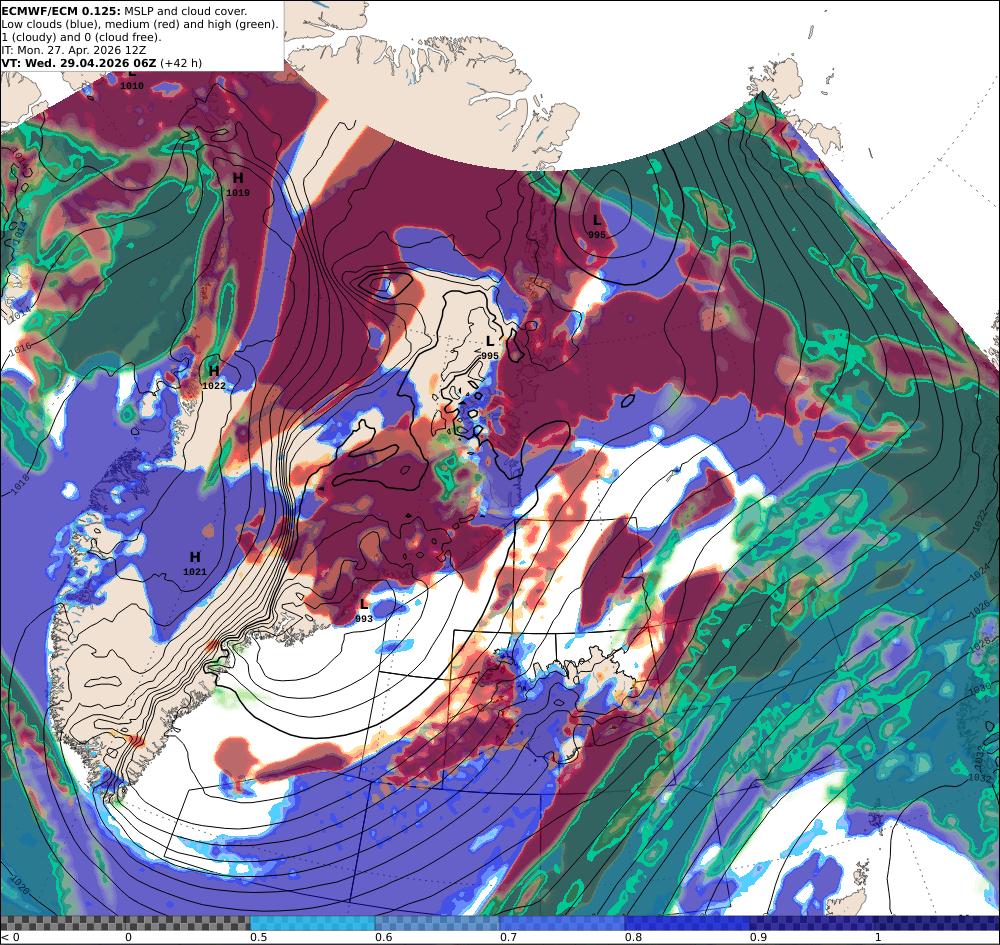Click the L 995 low over the central island
Image resolution: width=1000 pixels, height=945 pixels.
(490, 348)
